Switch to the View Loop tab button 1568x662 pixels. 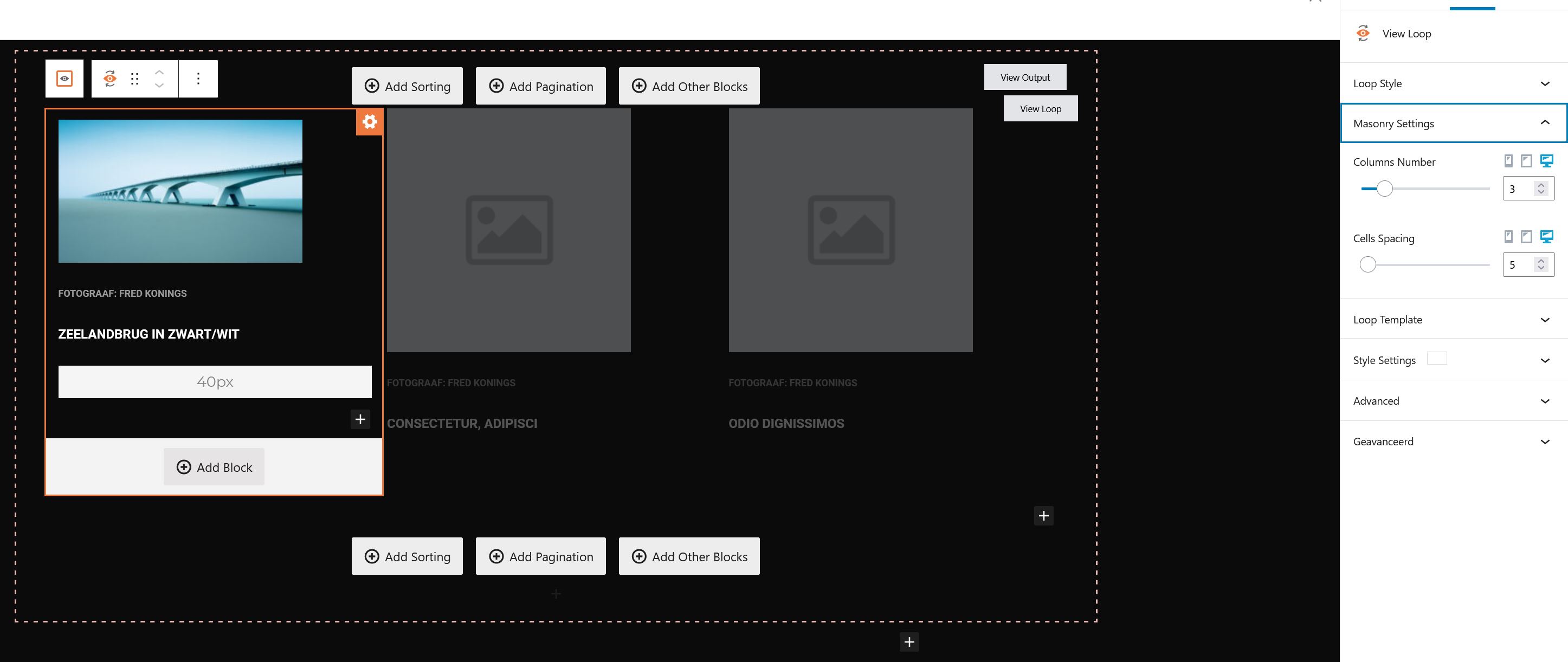coord(1040,109)
